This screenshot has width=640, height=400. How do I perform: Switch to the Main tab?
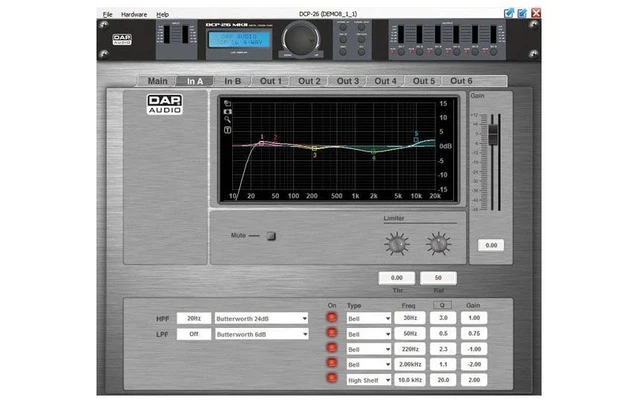[x=157, y=81]
